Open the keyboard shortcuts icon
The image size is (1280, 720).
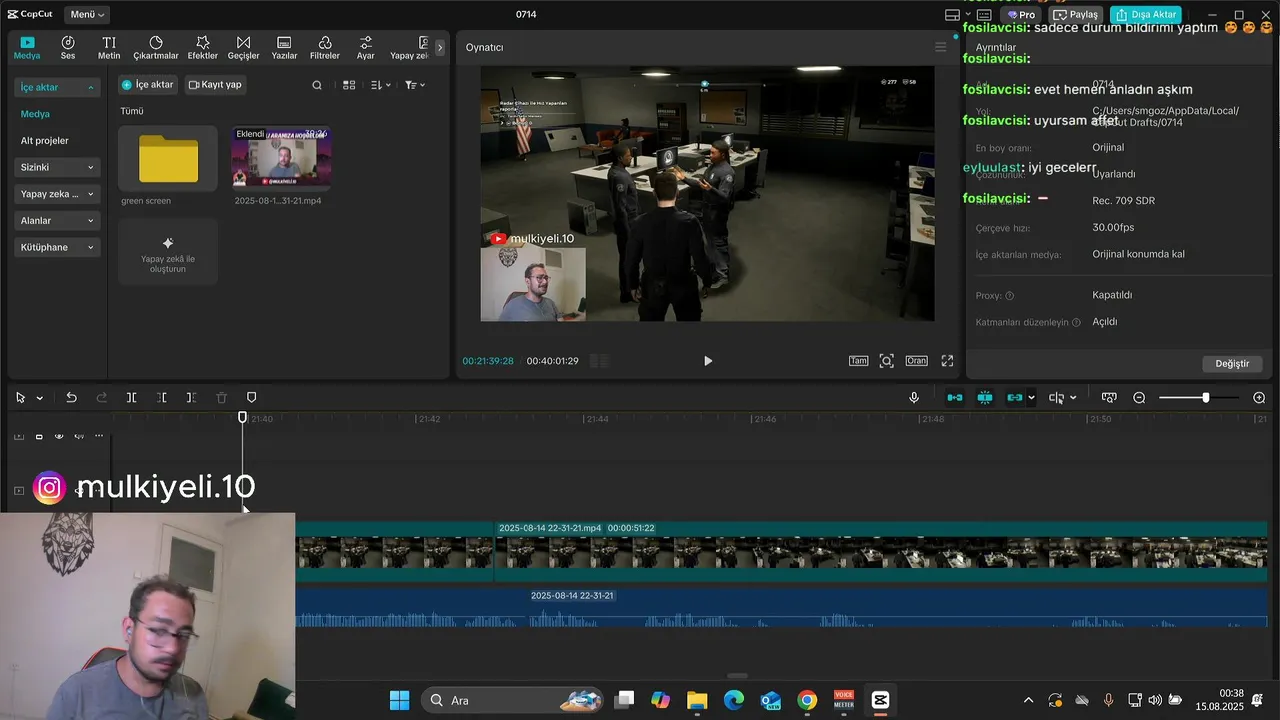984,15
